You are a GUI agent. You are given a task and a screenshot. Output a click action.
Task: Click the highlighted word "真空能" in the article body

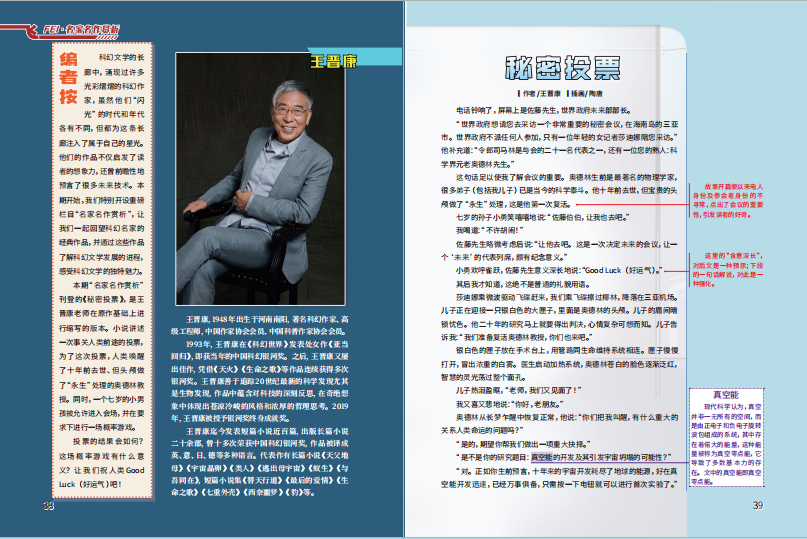(x=541, y=457)
